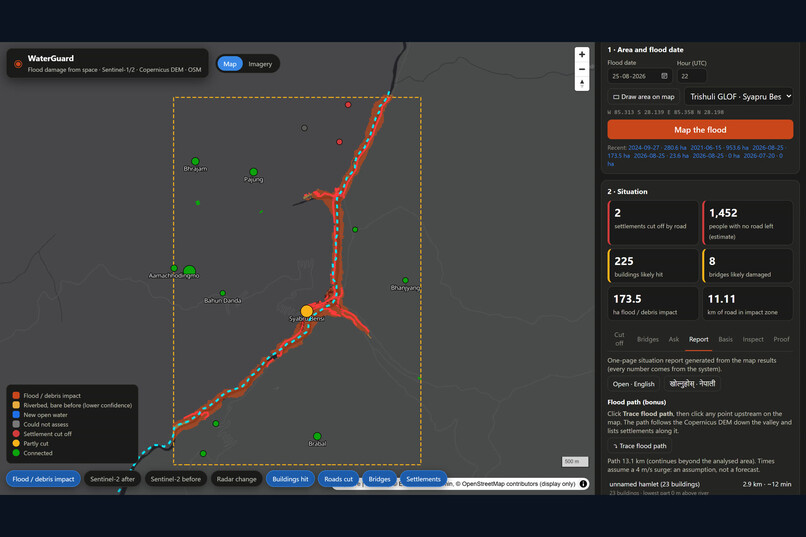Click the large green Aamachhodingmo marker

point(189,270)
